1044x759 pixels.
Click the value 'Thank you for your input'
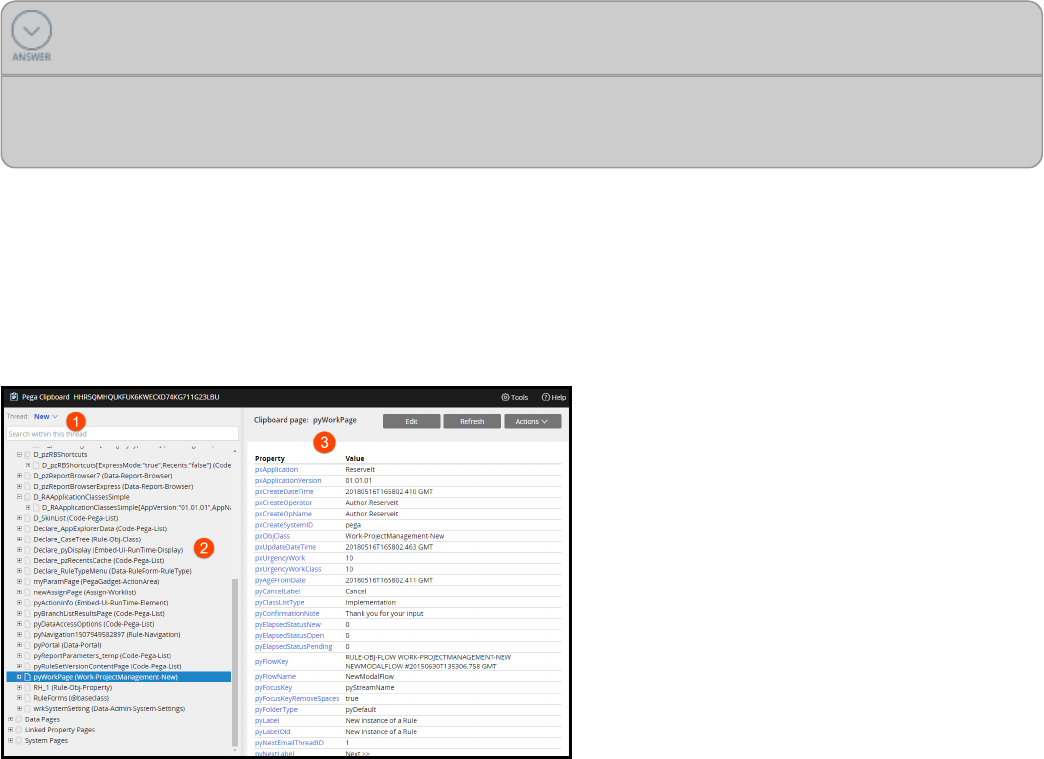coord(384,614)
